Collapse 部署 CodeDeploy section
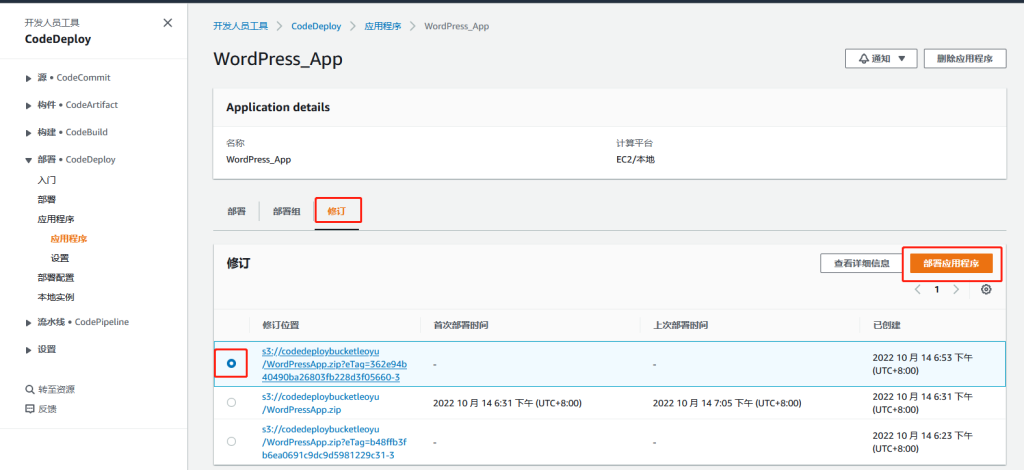 [x=29, y=159]
